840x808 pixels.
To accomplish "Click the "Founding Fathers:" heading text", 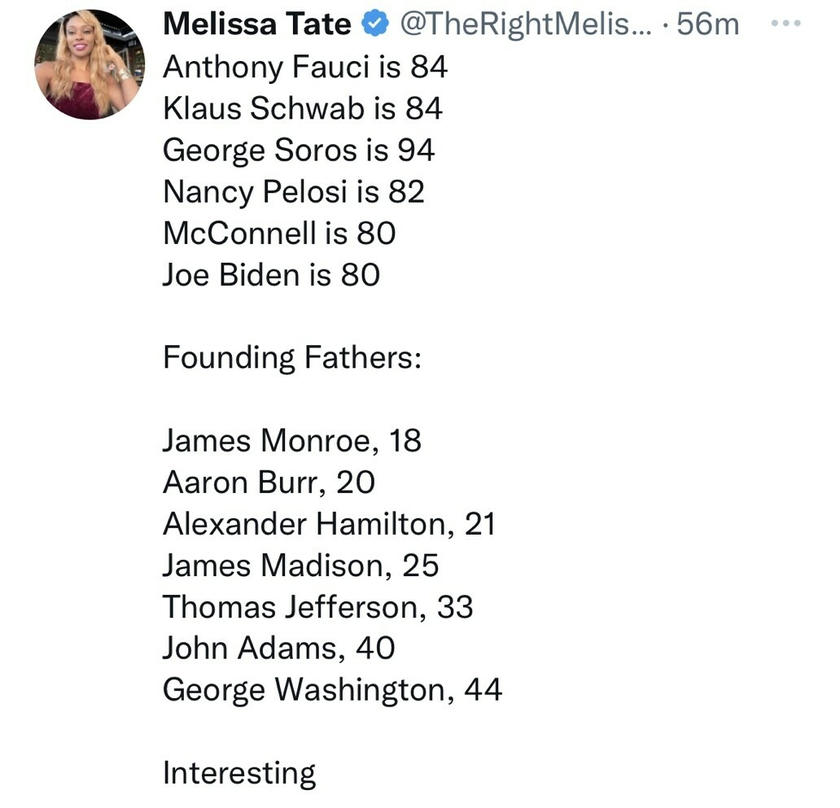I will [x=291, y=357].
